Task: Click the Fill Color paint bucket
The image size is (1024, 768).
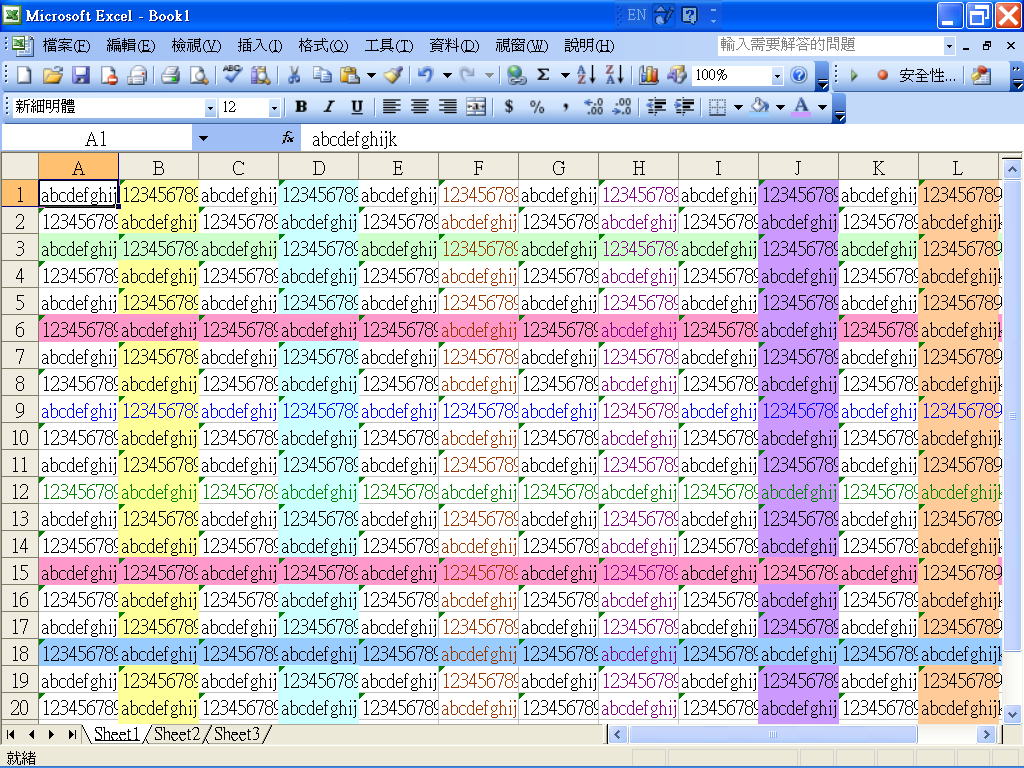Action: click(x=760, y=107)
